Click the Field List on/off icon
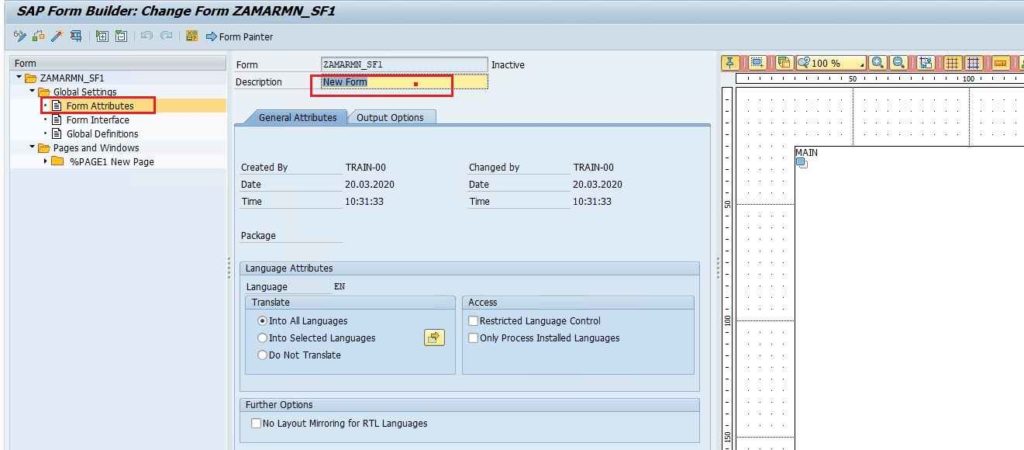This screenshot has height=450, width=1024. (191, 37)
